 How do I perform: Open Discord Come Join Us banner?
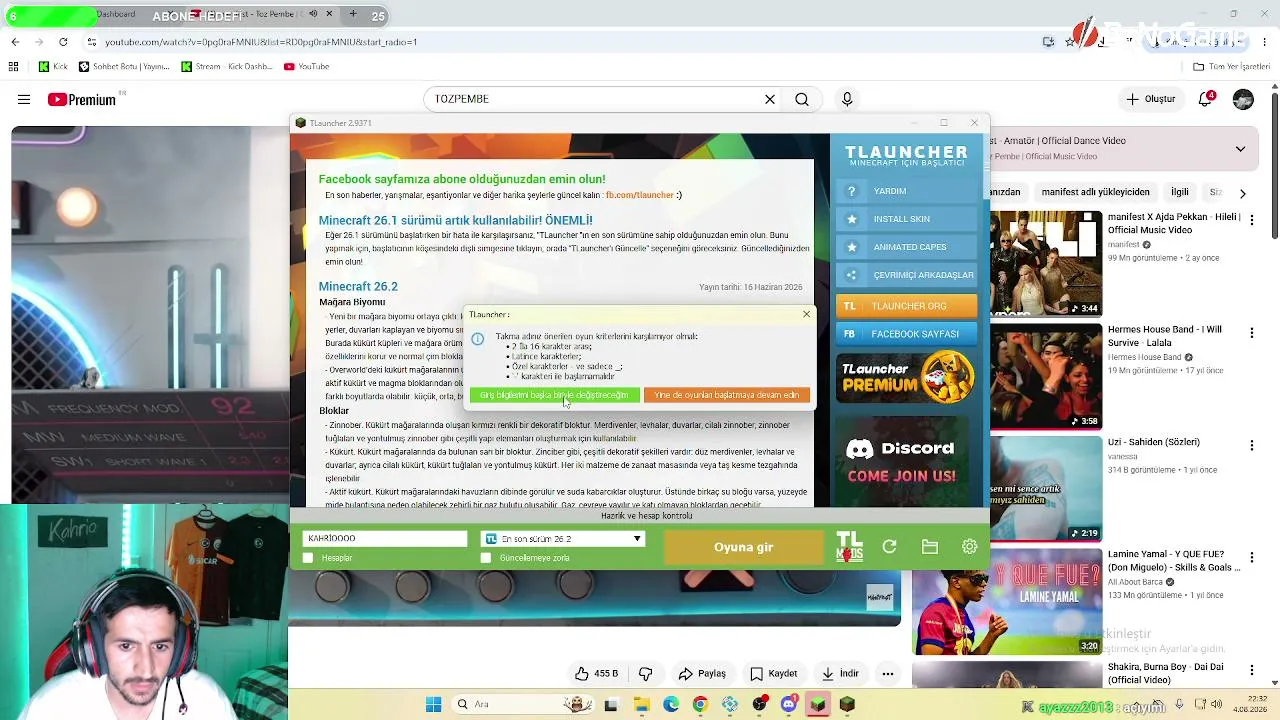pos(905,461)
